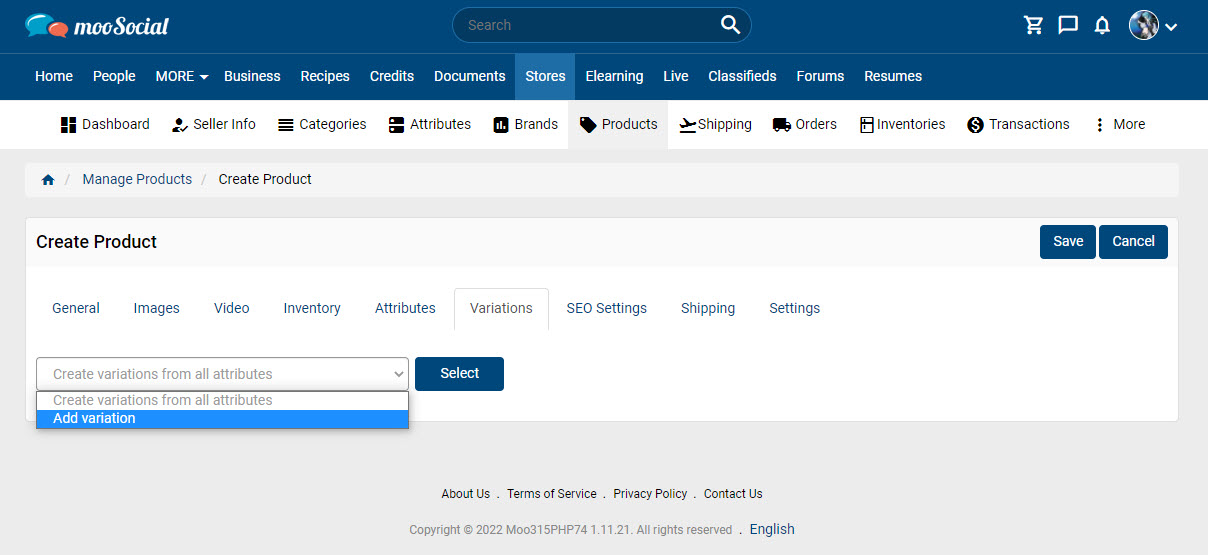The height and width of the screenshot is (555, 1208).
Task: Open the Orders section
Action: [805, 124]
